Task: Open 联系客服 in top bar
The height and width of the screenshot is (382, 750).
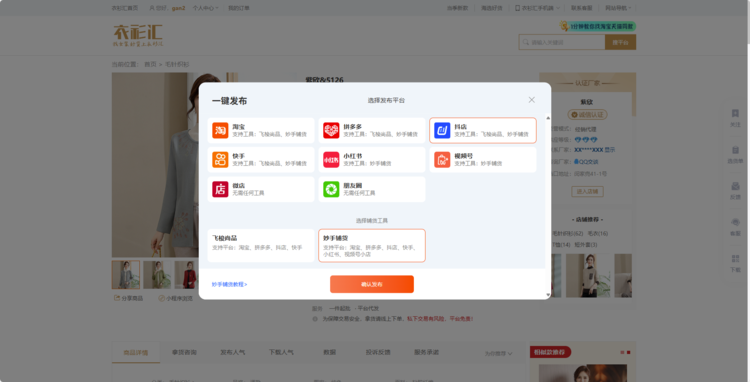Action: tap(581, 8)
